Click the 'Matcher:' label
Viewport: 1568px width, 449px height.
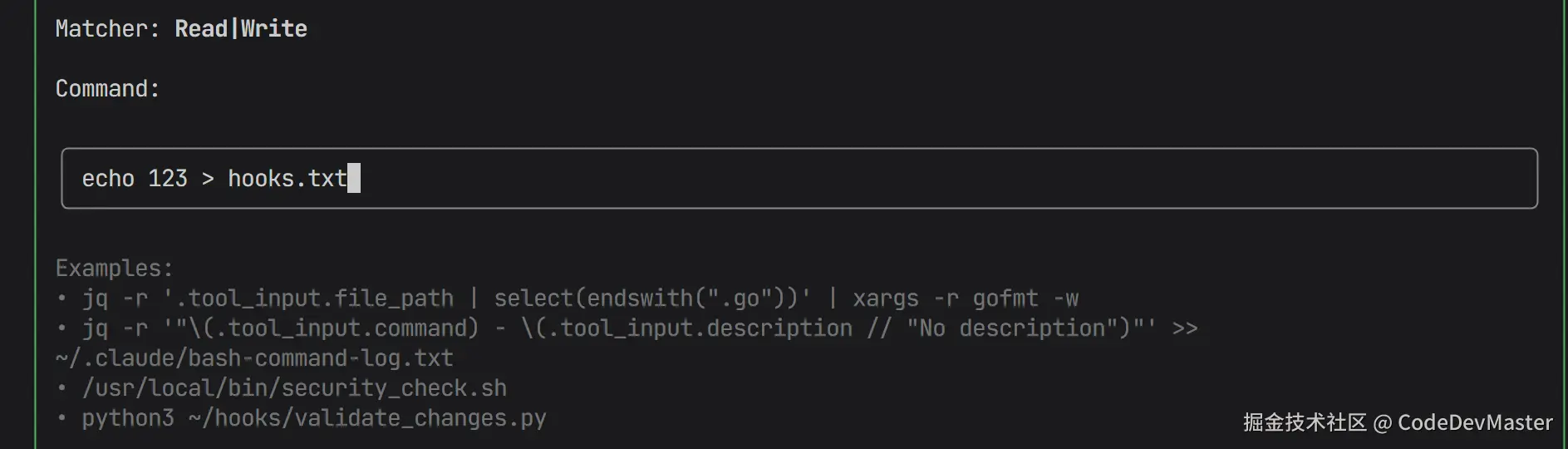pos(107,29)
